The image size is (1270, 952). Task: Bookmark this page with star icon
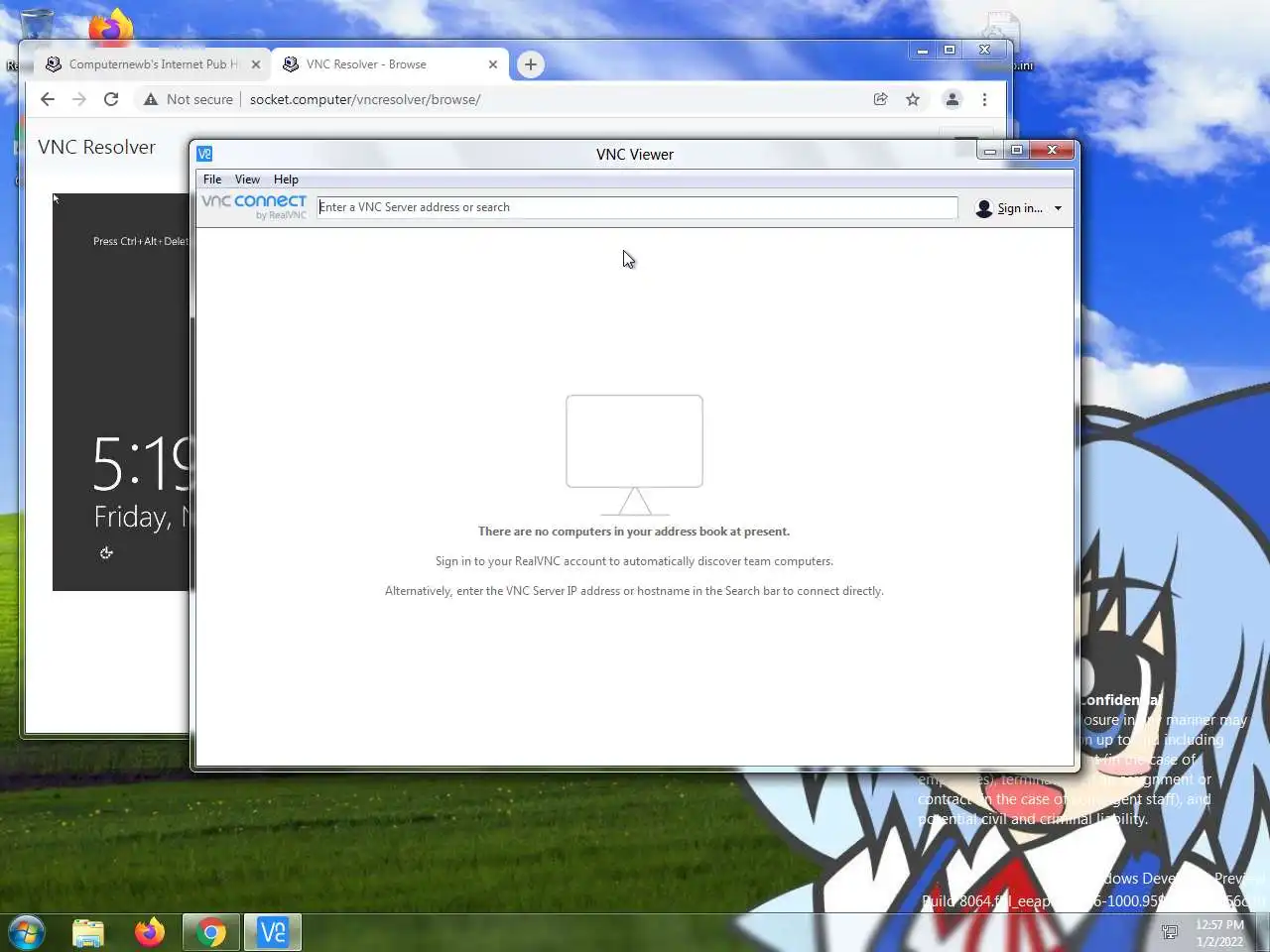click(913, 99)
